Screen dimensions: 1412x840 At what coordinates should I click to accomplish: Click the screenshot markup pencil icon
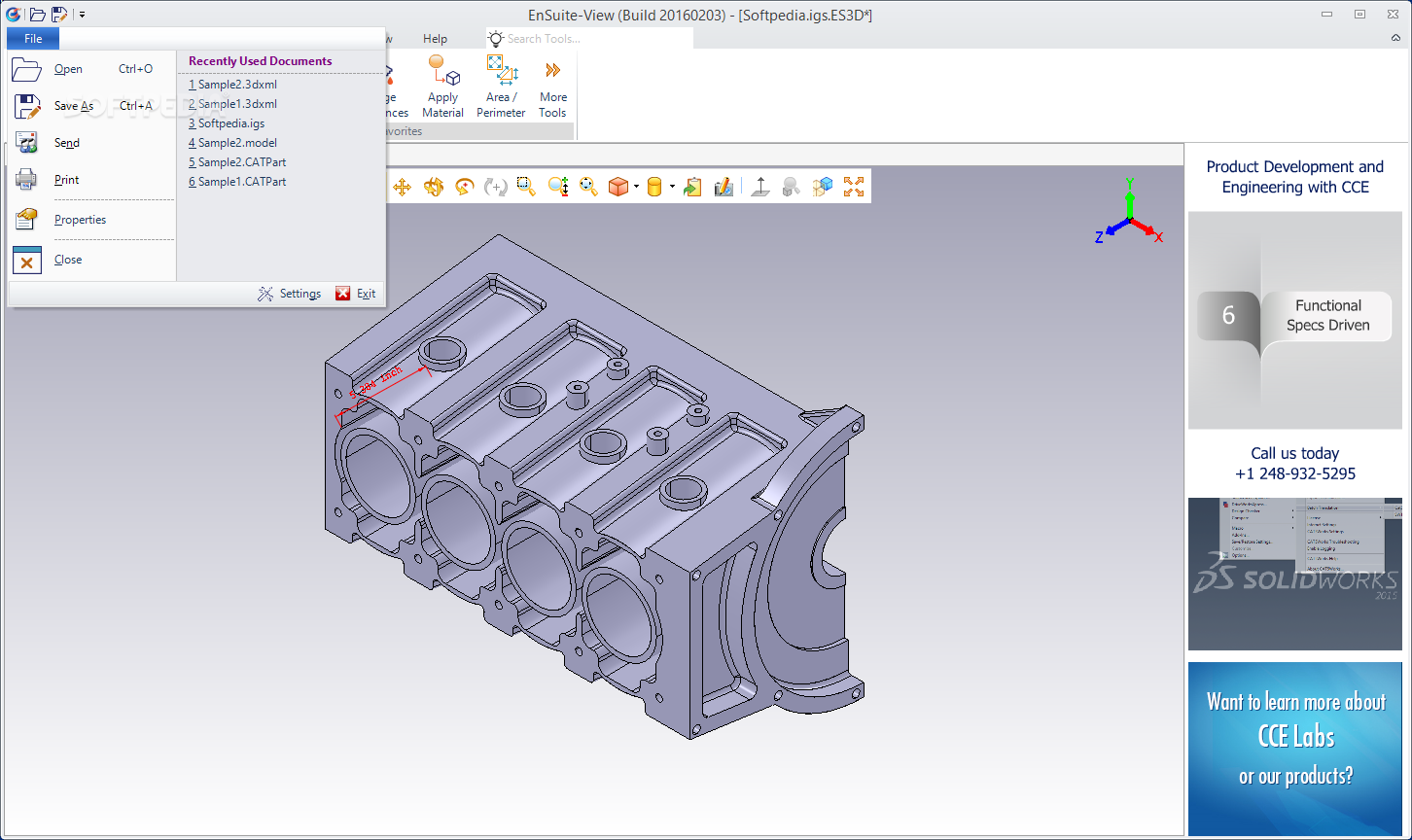point(724,187)
